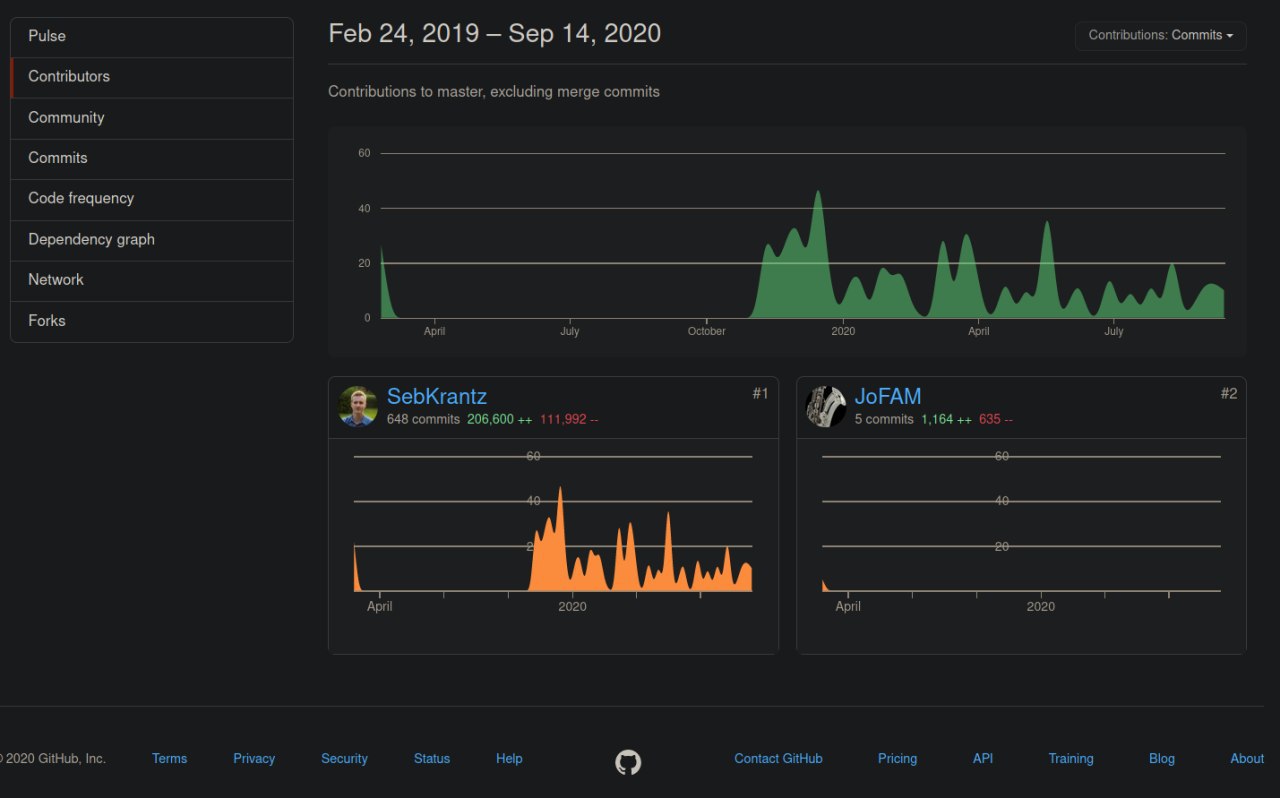Open the Terms footer link
The height and width of the screenshot is (798, 1280).
169,759
